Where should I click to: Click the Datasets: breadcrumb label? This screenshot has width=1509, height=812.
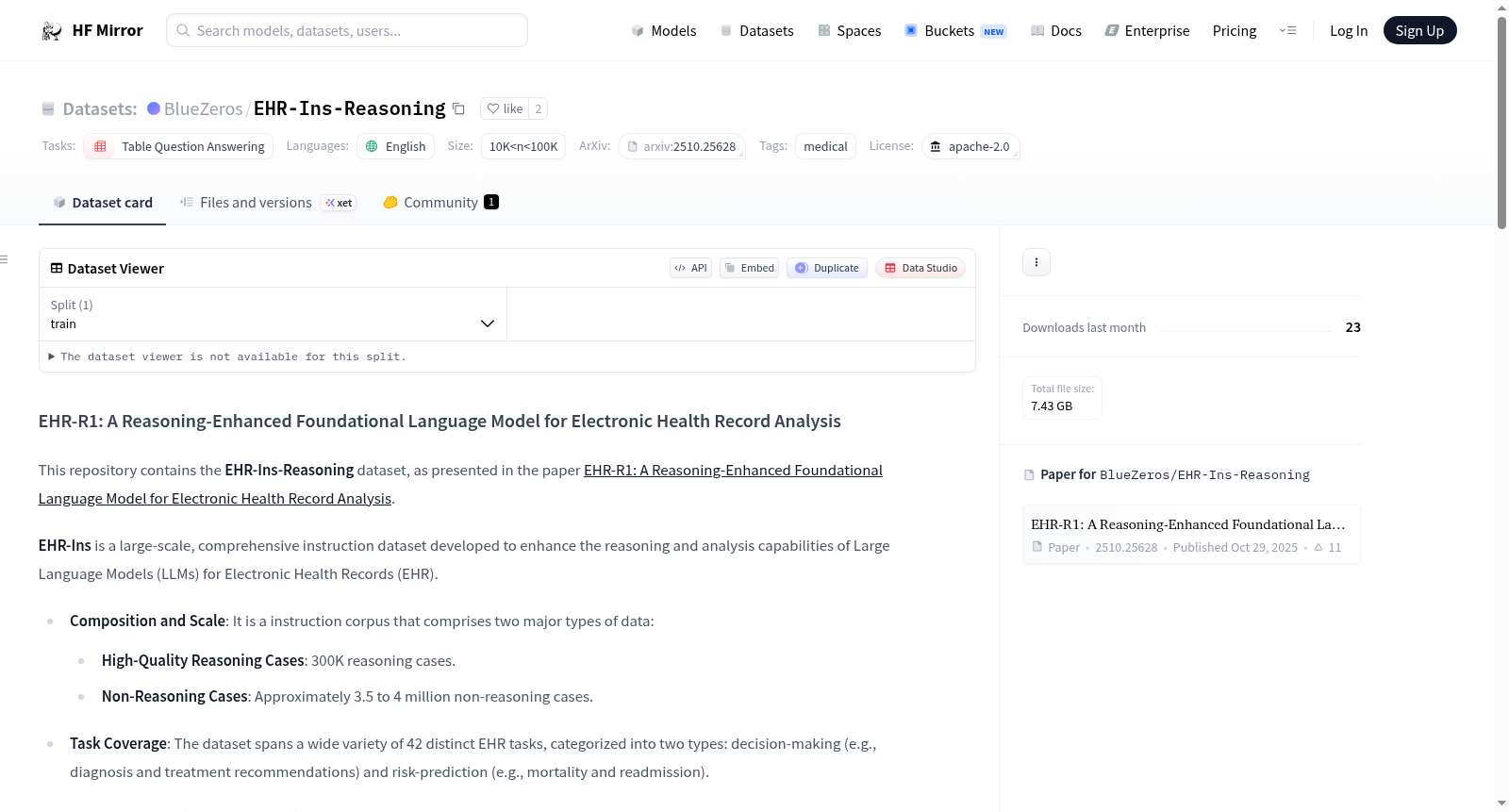[x=100, y=108]
